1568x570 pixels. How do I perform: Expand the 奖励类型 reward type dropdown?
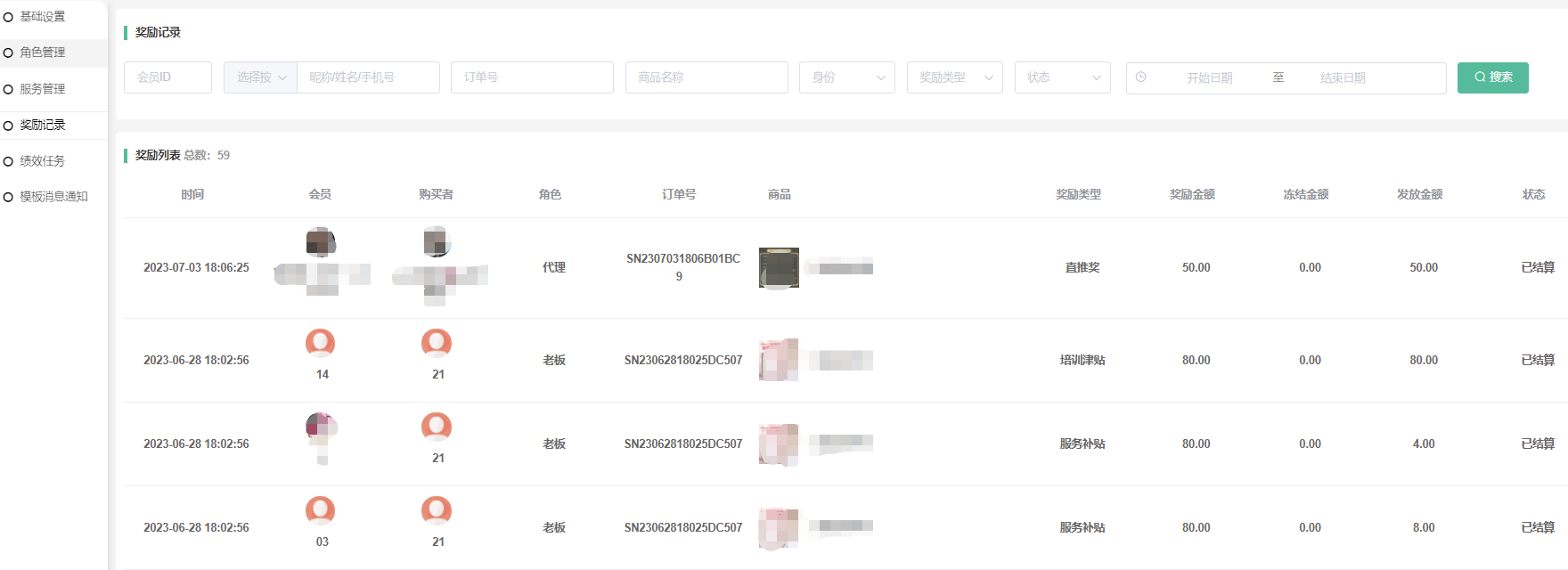[954, 77]
